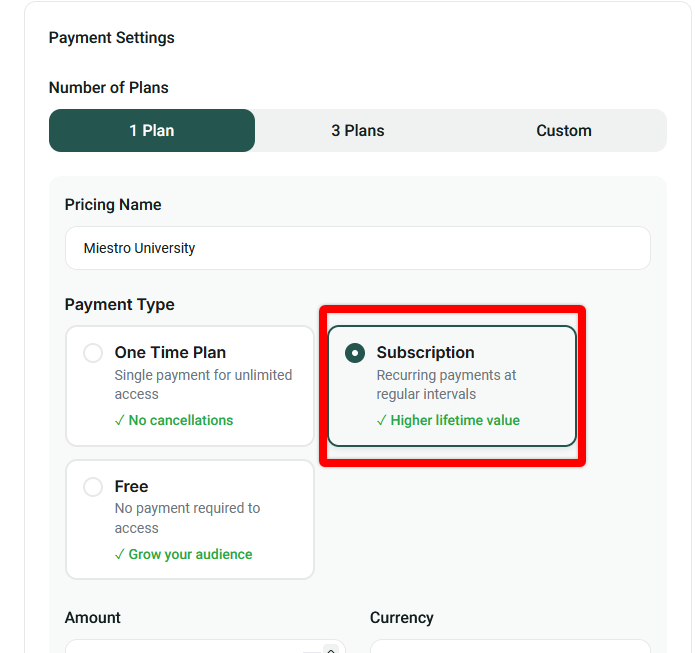Click the 'Single payment for unlimited access' text

coord(203,384)
